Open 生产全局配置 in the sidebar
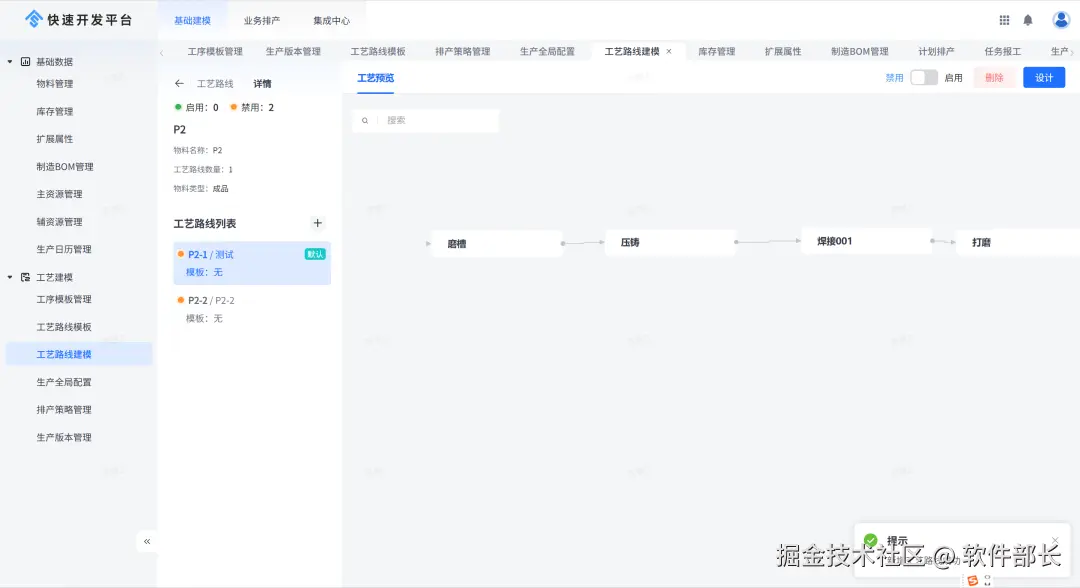Viewport: 1080px width, 588px height. (x=64, y=381)
